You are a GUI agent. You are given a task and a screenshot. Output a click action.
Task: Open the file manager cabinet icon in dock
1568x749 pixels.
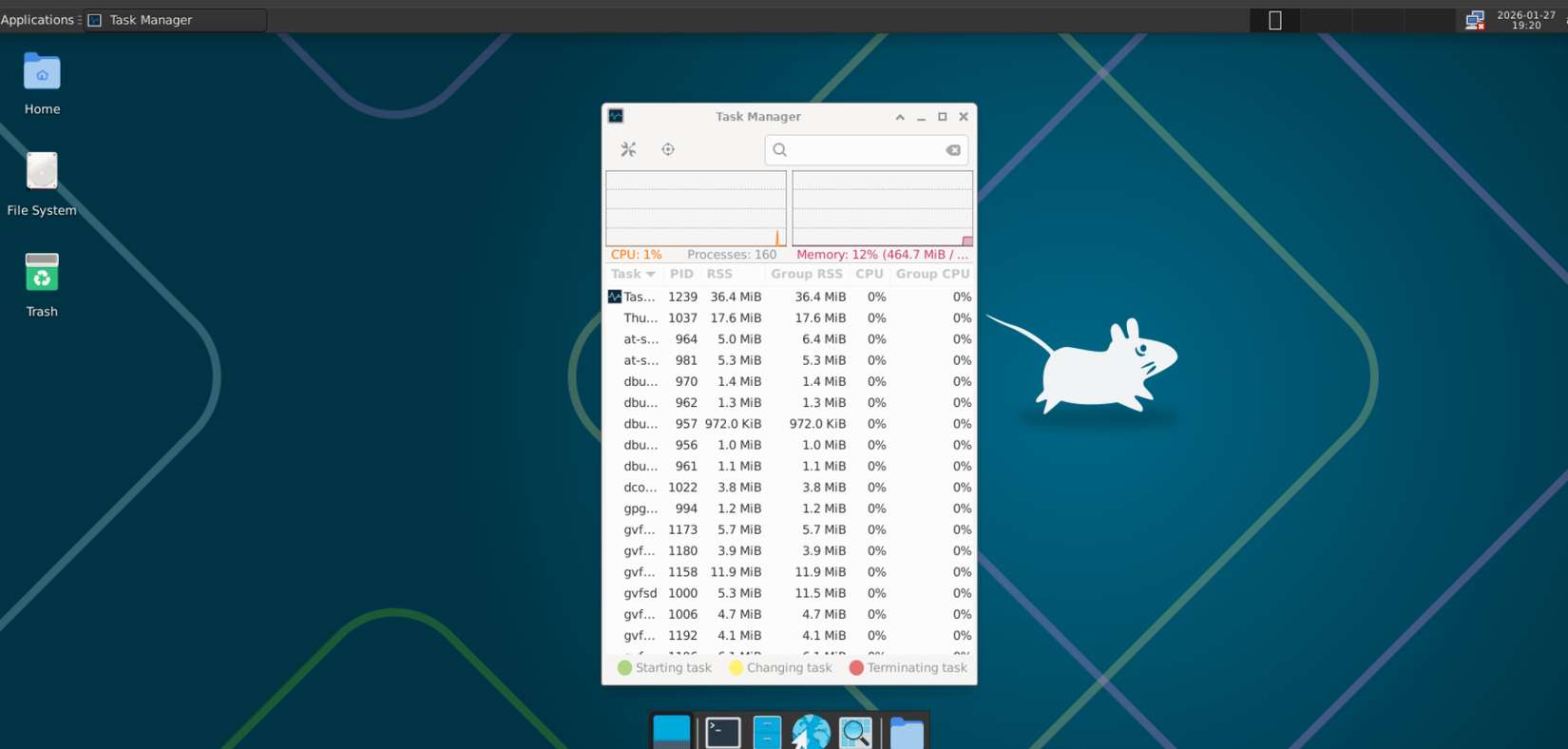point(767,732)
